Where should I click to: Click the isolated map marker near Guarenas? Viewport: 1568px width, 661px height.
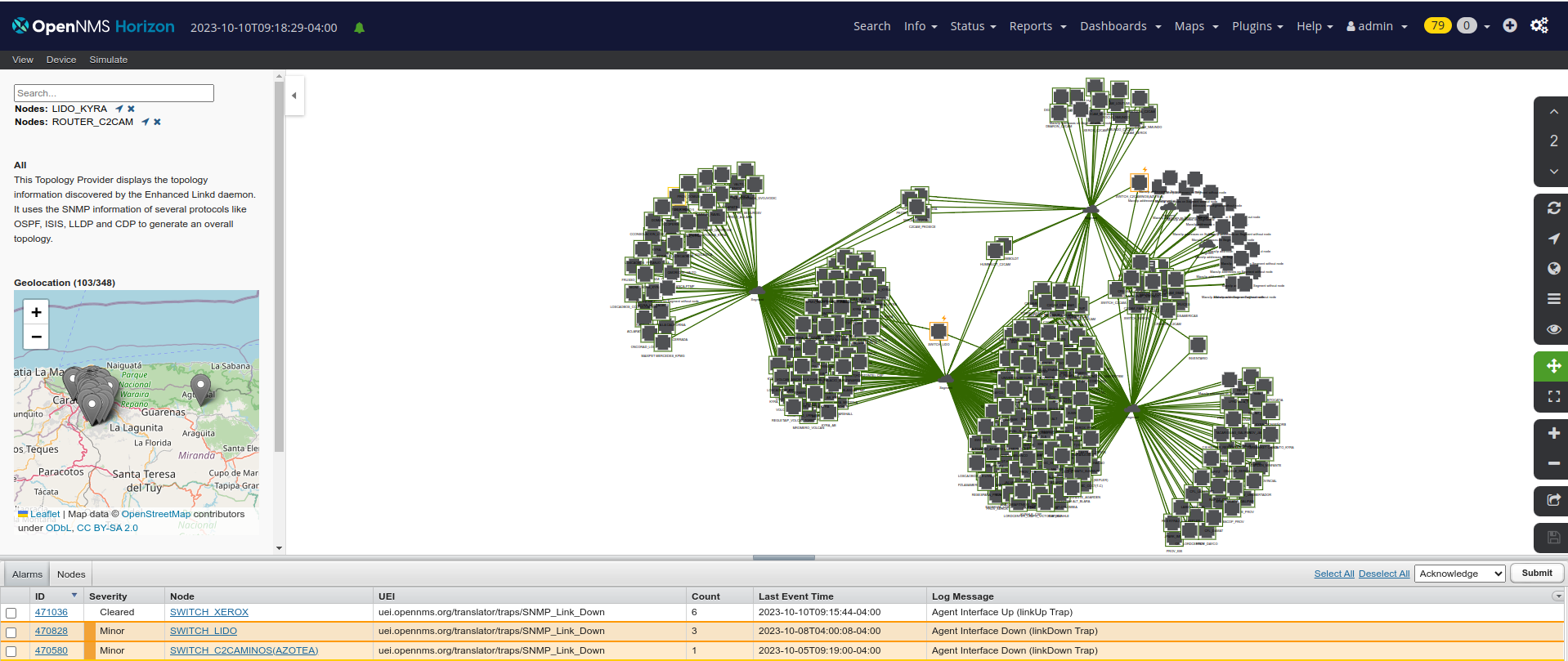[200, 389]
